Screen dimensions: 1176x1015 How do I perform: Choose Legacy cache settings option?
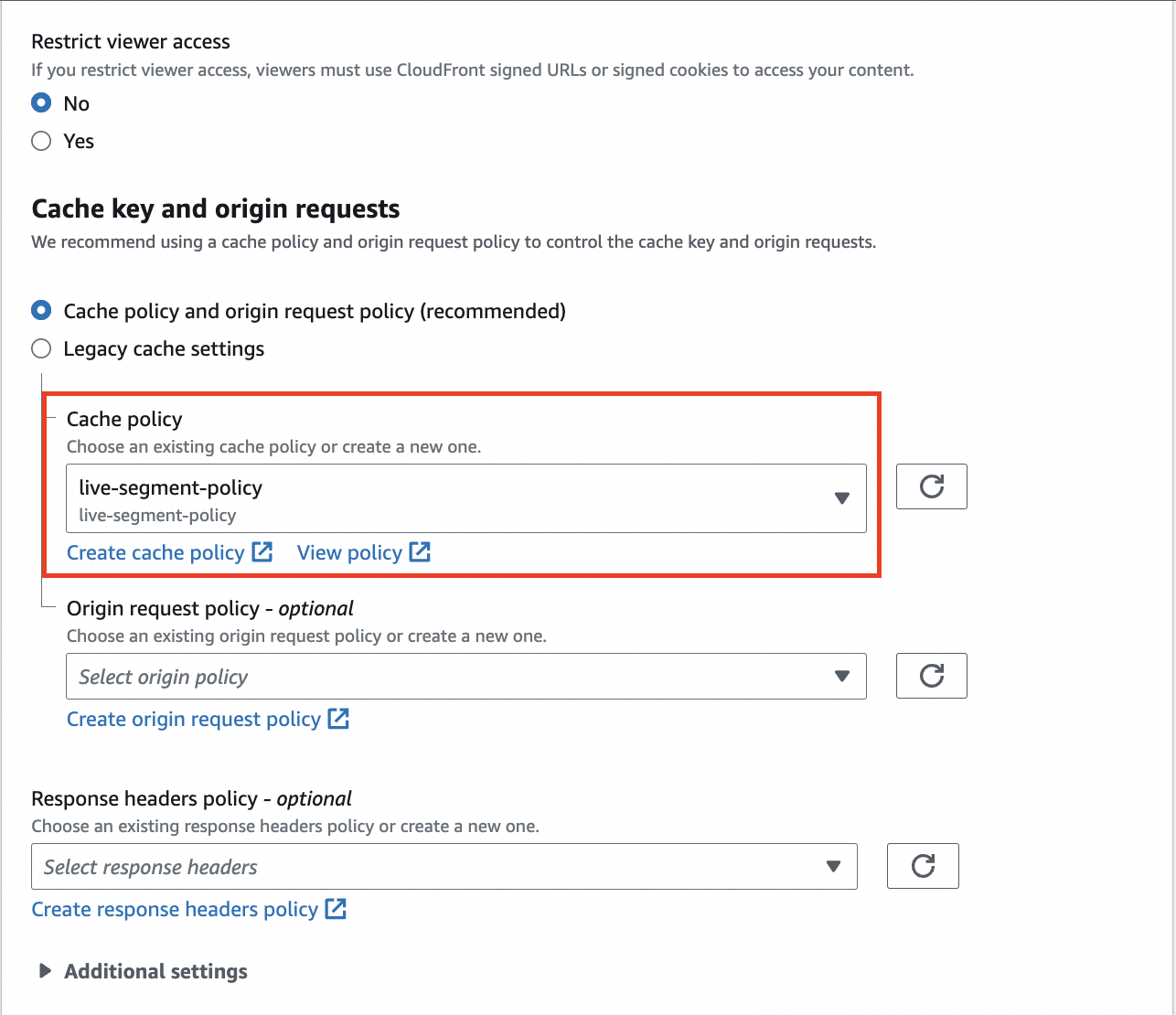[41, 348]
